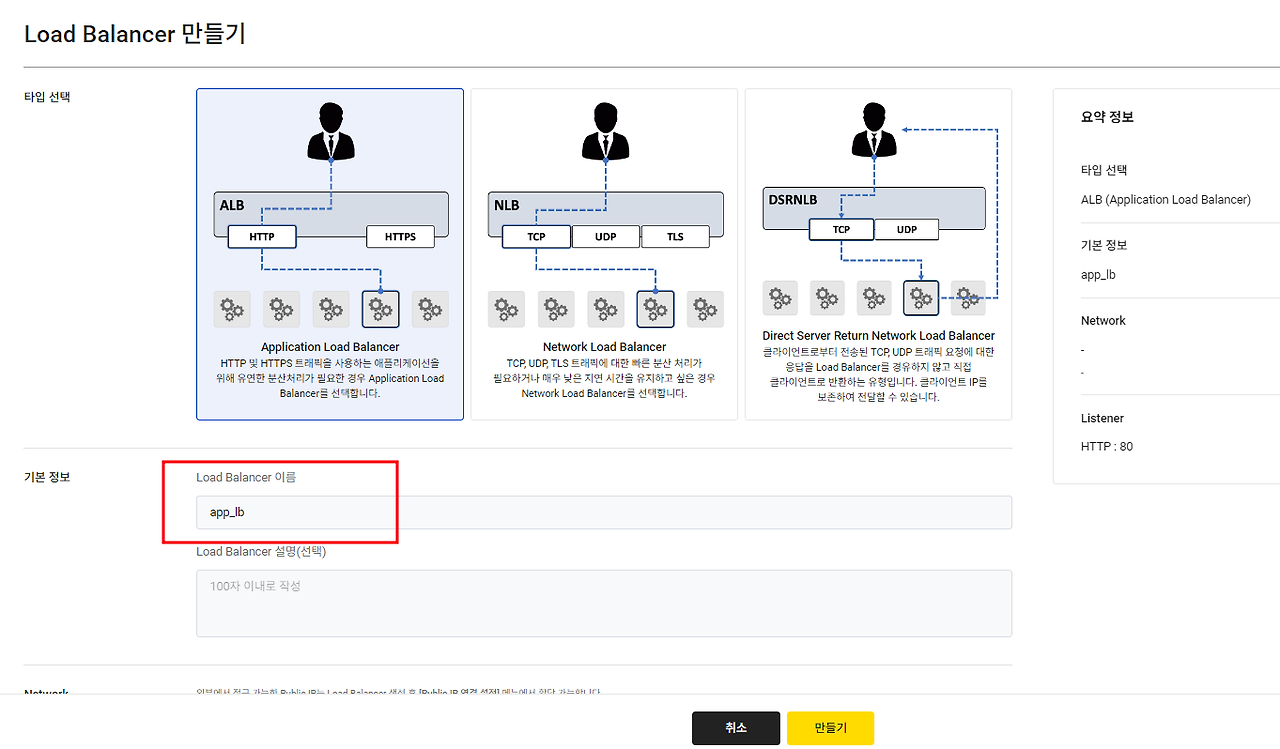The image size is (1280, 749).
Task: Click the user icon above the ALB diagram
Action: (x=331, y=131)
